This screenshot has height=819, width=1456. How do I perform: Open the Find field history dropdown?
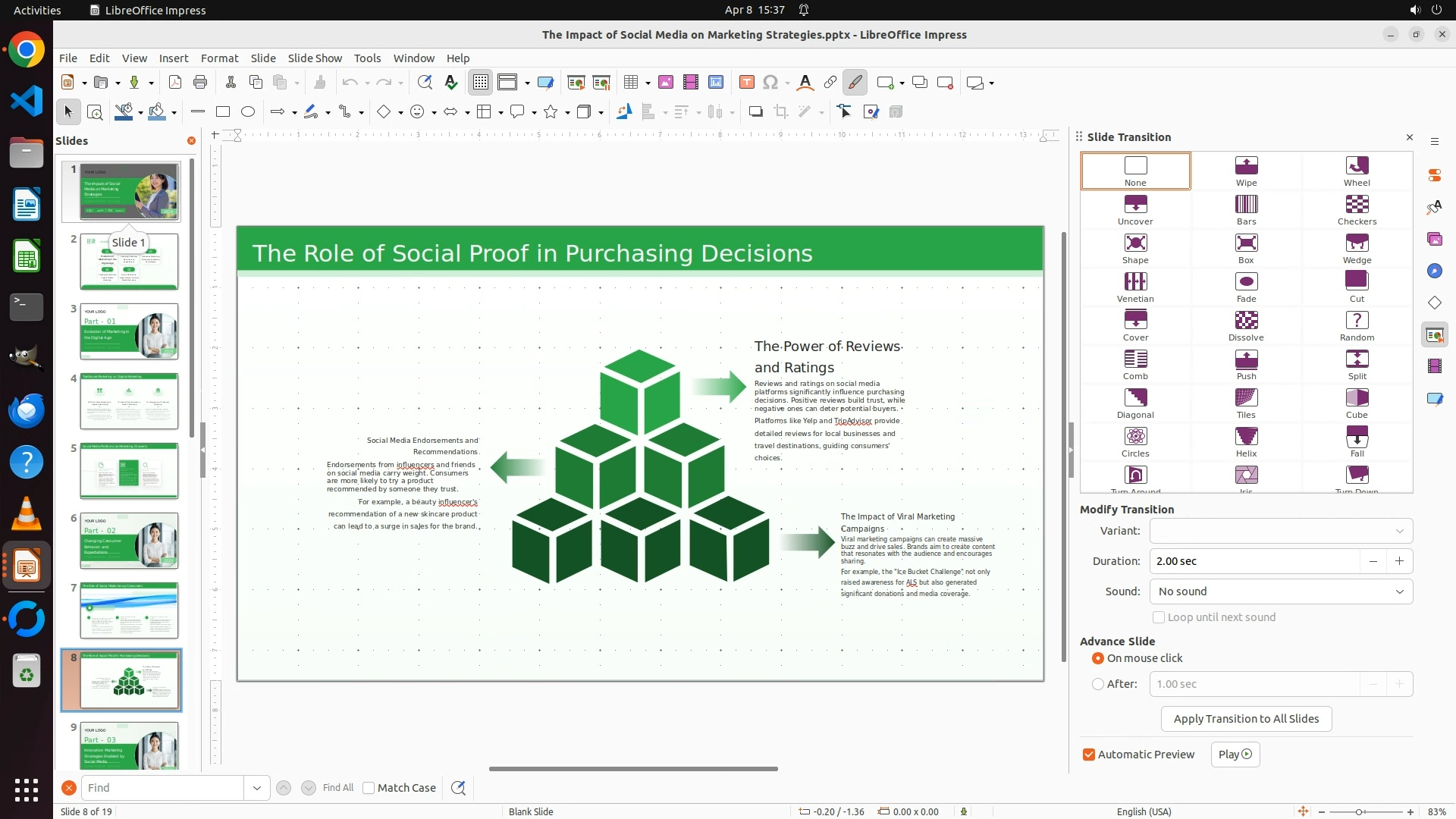point(256,788)
